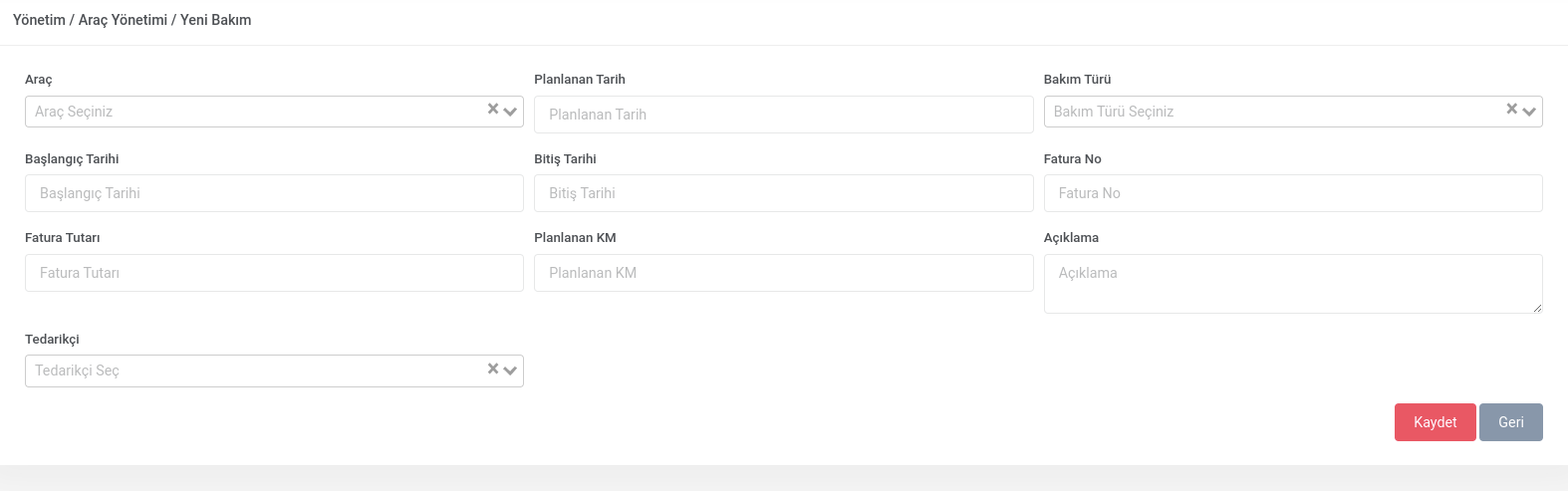
Task: Click the Planlanan KM input field
Action: pyautogui.click(x=783, y=273)
